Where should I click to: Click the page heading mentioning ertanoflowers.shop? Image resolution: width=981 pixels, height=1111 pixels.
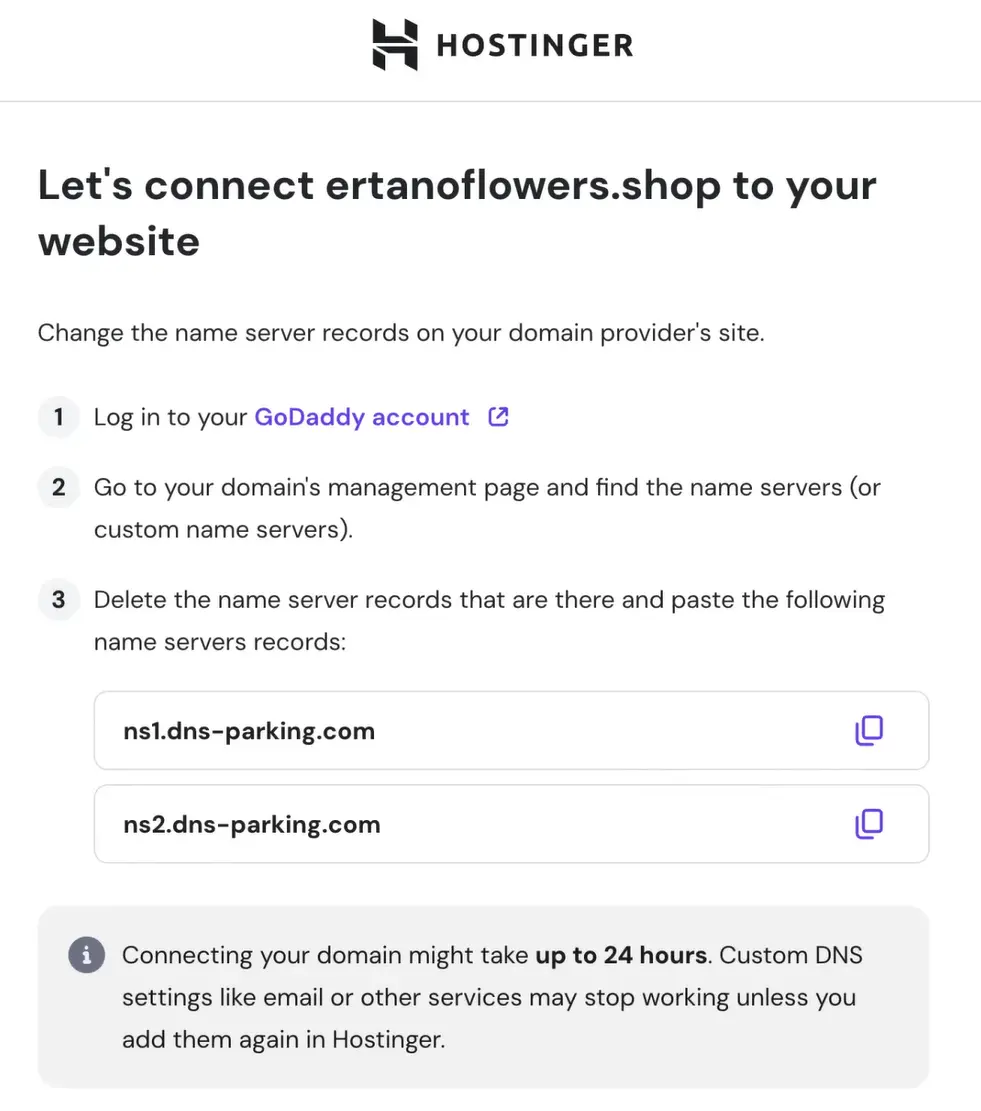(456, 212)
